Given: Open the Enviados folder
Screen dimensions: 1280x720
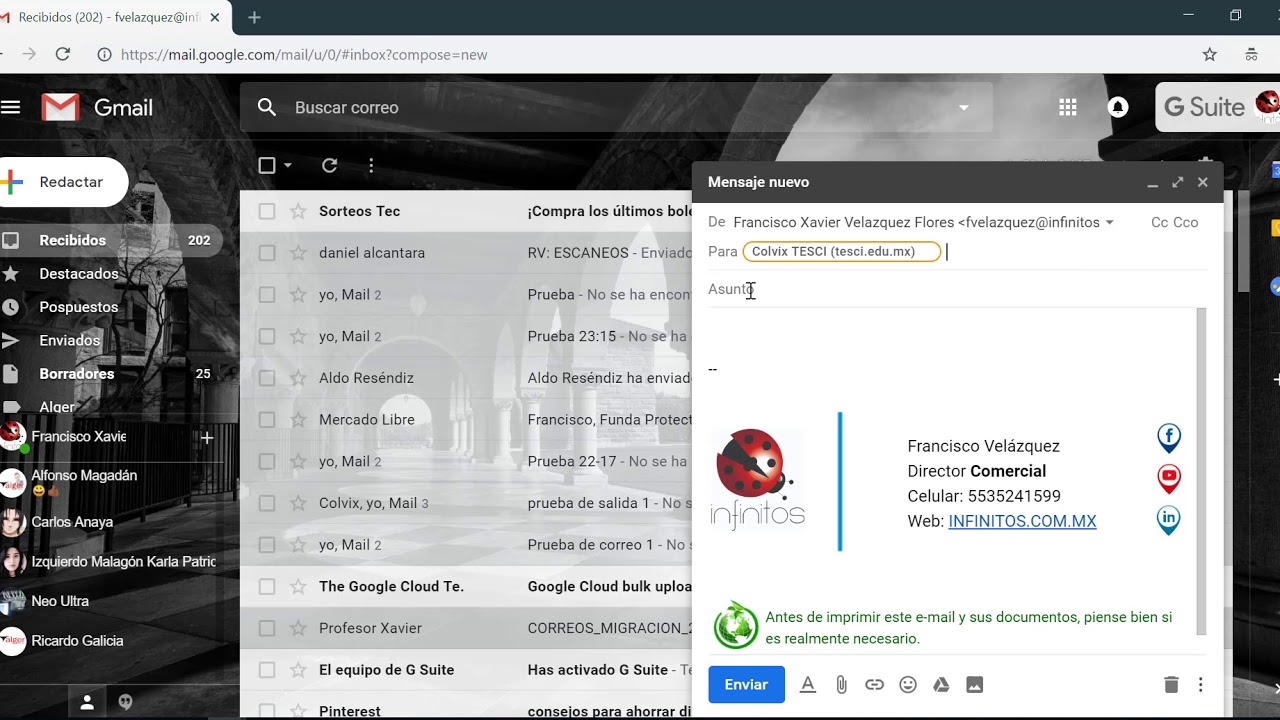Looking at the screenshot, I should tap(69, 340).
